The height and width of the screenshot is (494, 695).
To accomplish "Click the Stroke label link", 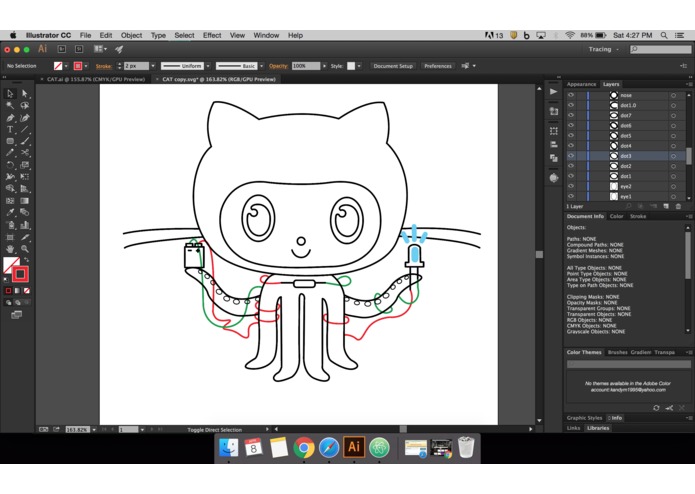I will coord(103,66).
